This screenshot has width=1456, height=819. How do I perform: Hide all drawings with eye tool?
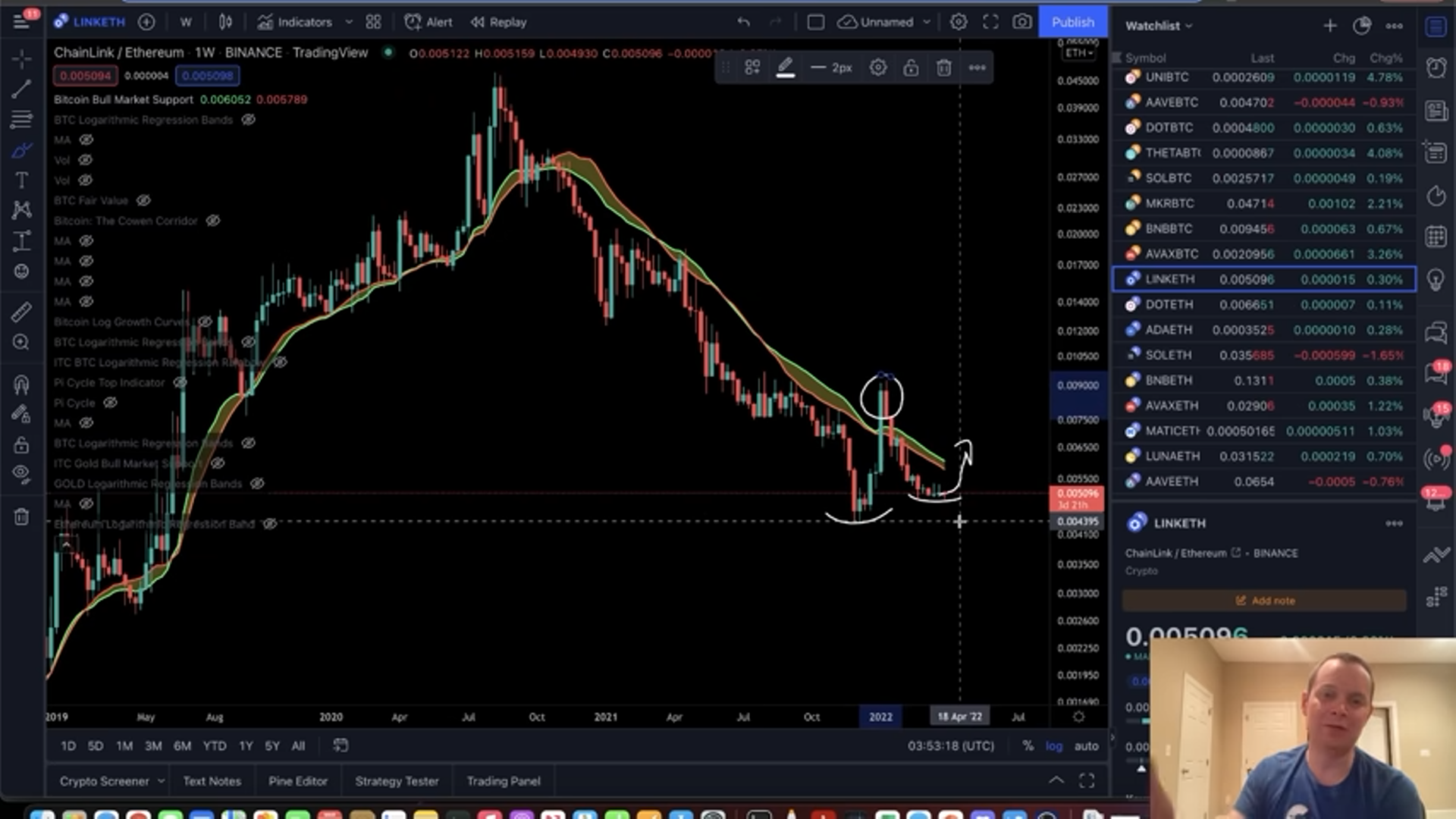[21, 475]
